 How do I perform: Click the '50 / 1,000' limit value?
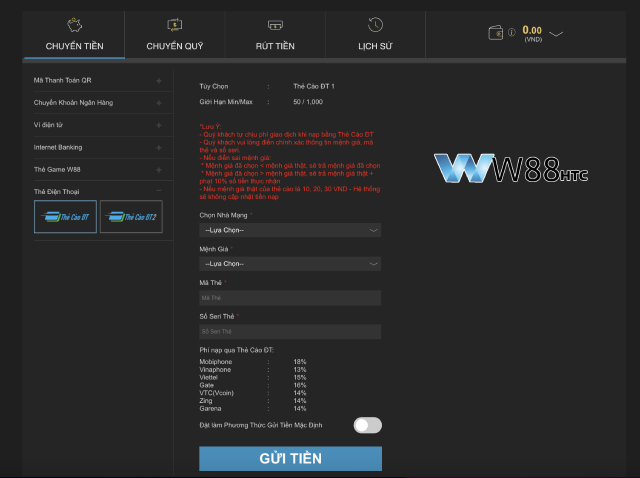click(x=308, y=102)
